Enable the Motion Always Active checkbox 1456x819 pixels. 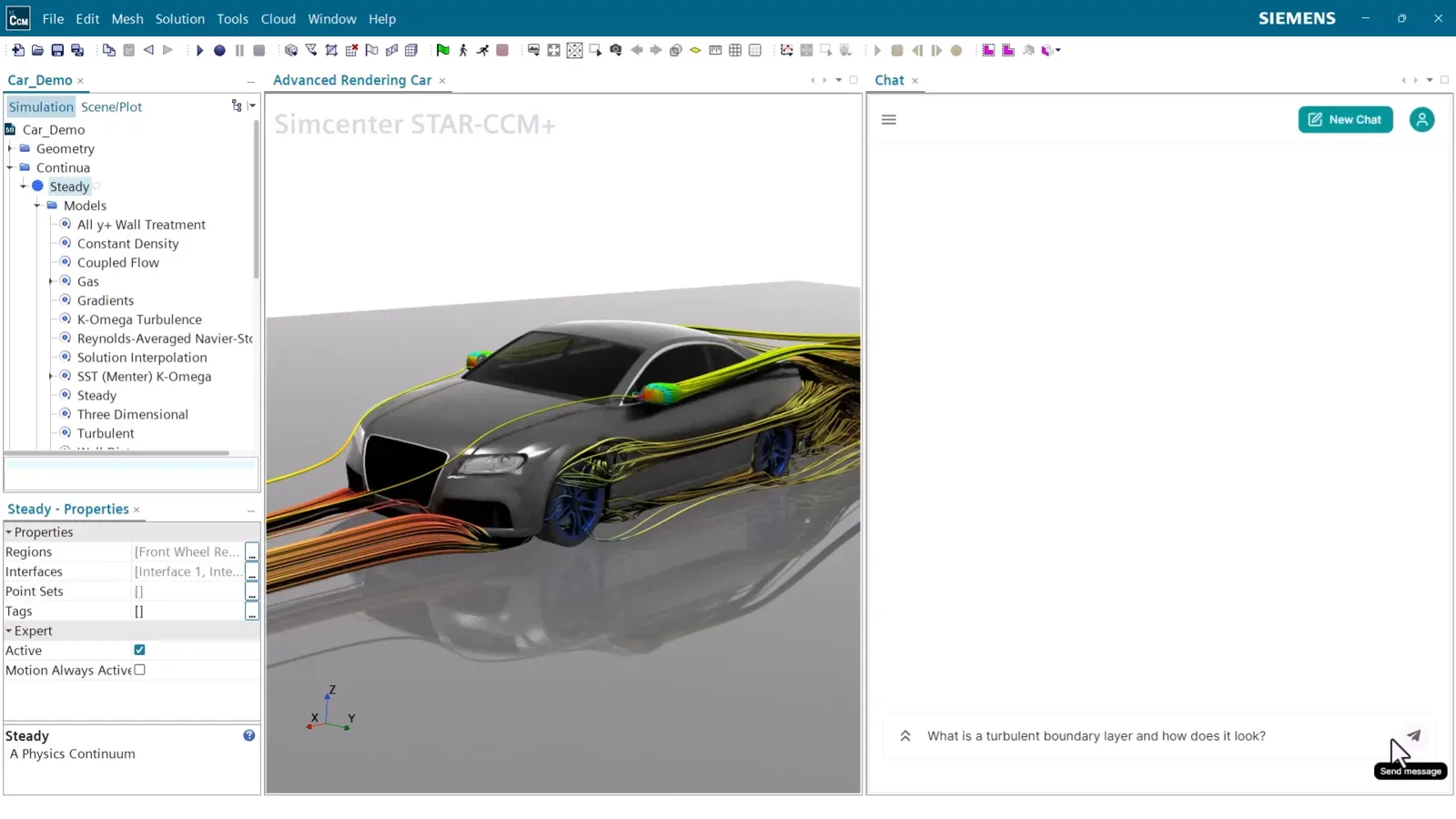[139, 670]
